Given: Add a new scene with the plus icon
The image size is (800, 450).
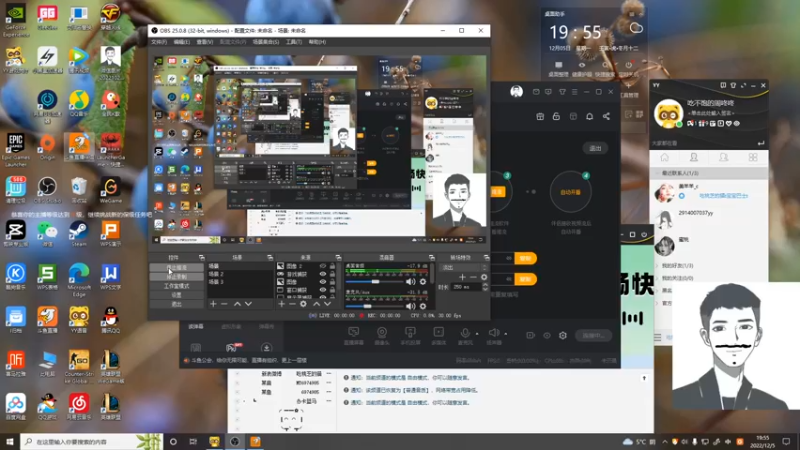Looking at the screenshot, I should click(213, 304).
